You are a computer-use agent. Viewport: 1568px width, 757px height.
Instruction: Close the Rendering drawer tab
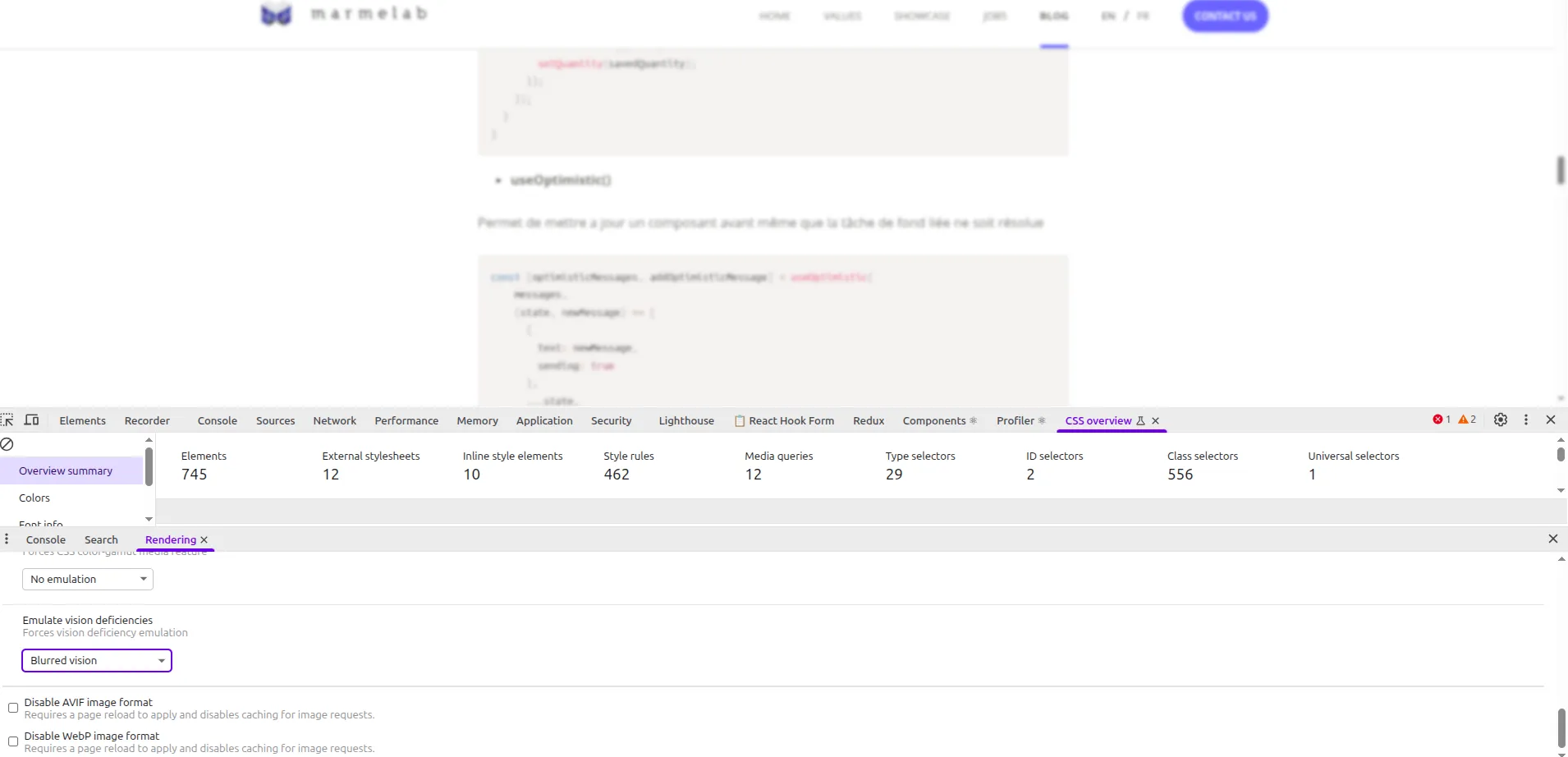(204, 539)
